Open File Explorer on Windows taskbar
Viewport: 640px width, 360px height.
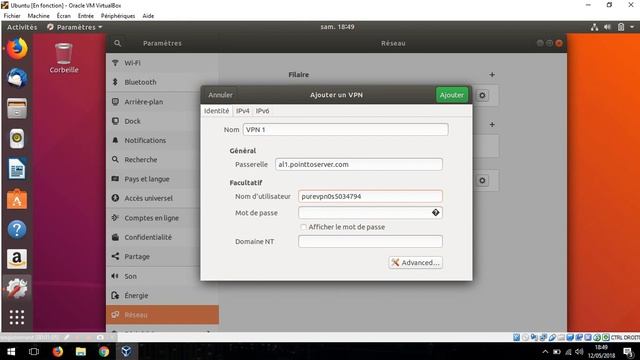pos(81,351)
